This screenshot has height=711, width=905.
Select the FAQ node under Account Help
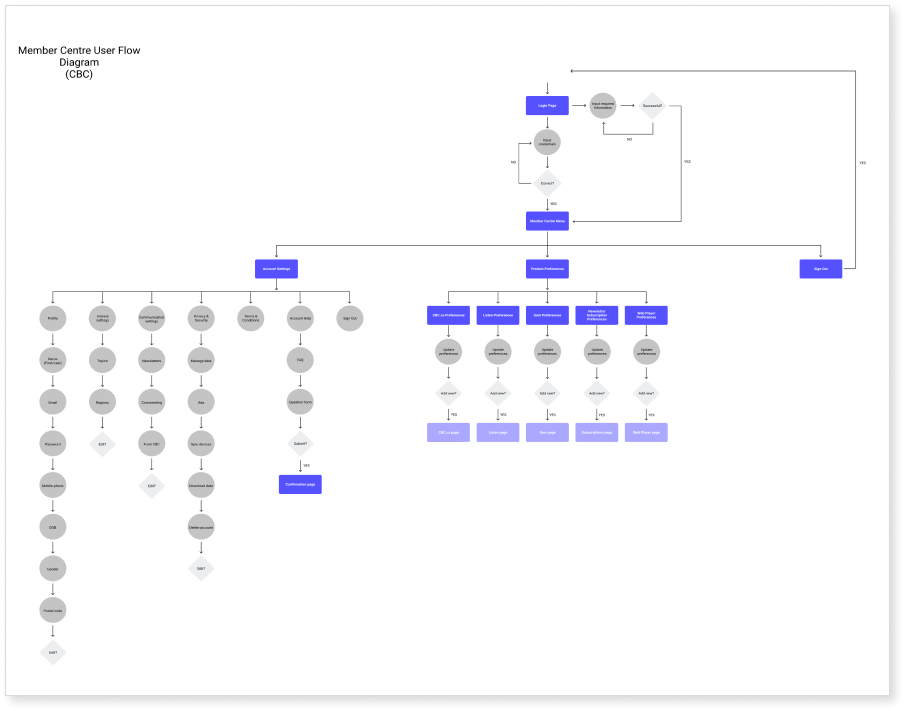(299, 359)
